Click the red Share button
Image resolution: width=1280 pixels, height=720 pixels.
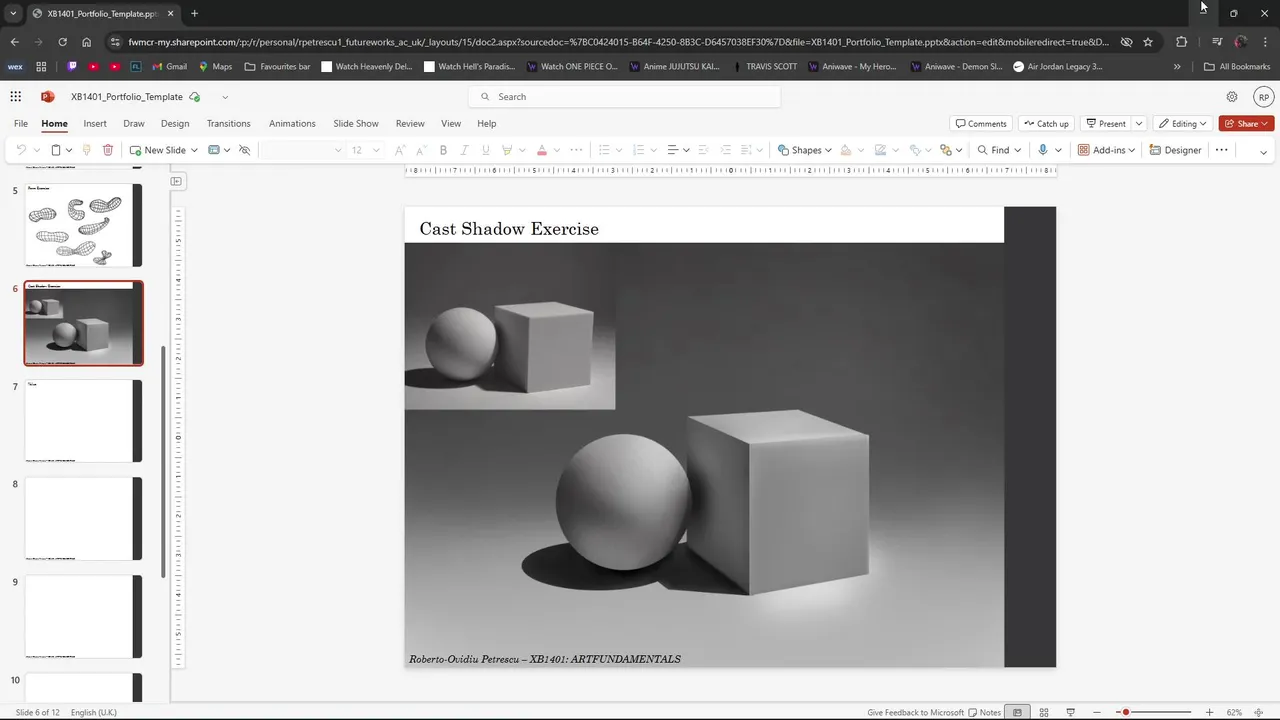click(x=1246, y=124)
